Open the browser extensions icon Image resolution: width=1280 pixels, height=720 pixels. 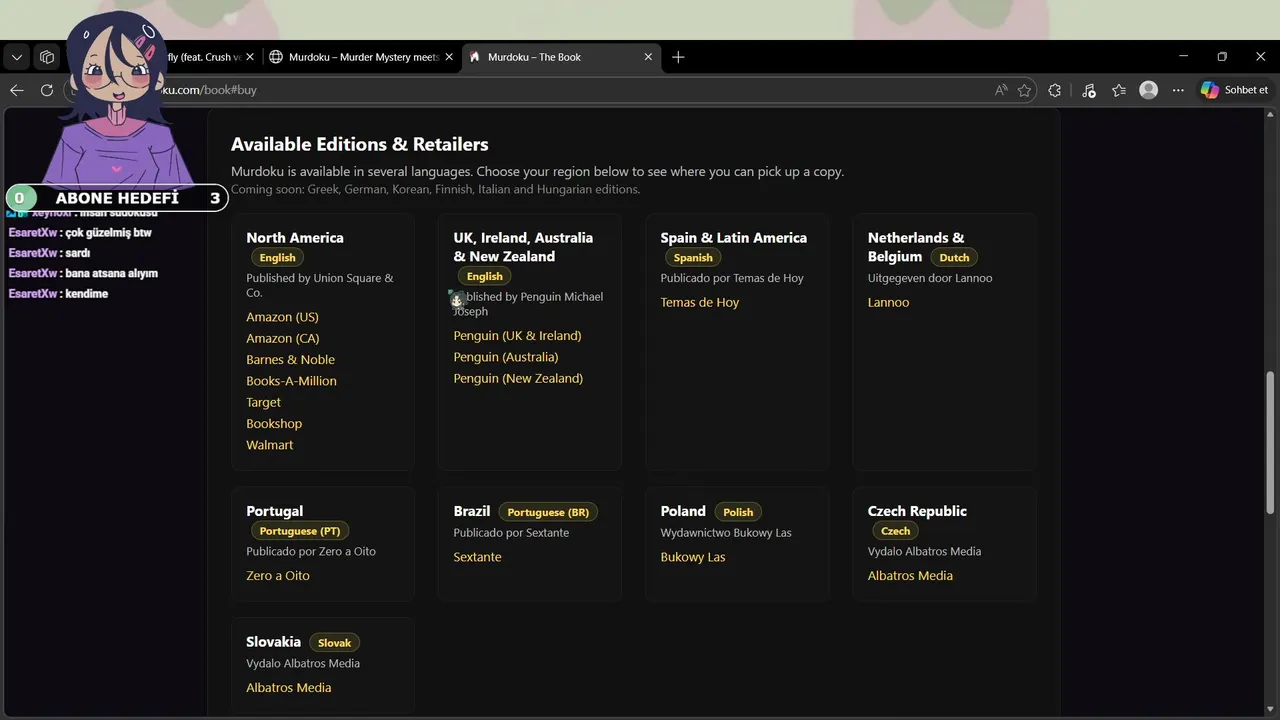pyautogui.click(x=1055, y=90)
